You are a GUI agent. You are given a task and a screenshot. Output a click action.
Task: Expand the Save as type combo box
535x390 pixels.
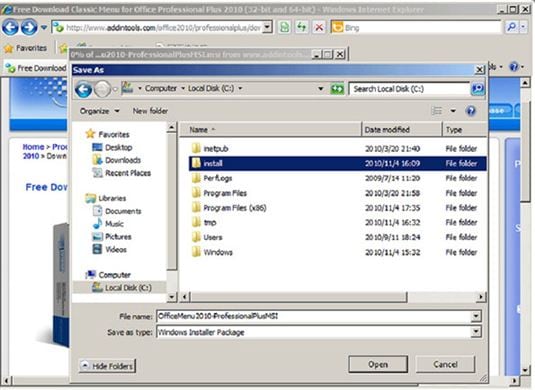pyautogui.click(x=319, y=332)
